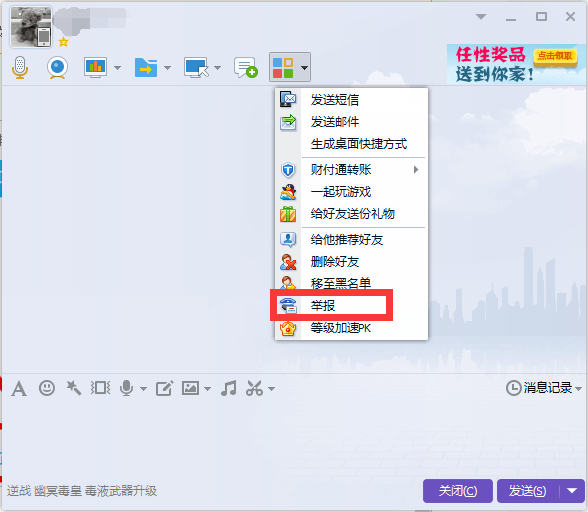
Task: Click 点击领取 on the banner
Action: pyautogui.click(x=555, y=56)
